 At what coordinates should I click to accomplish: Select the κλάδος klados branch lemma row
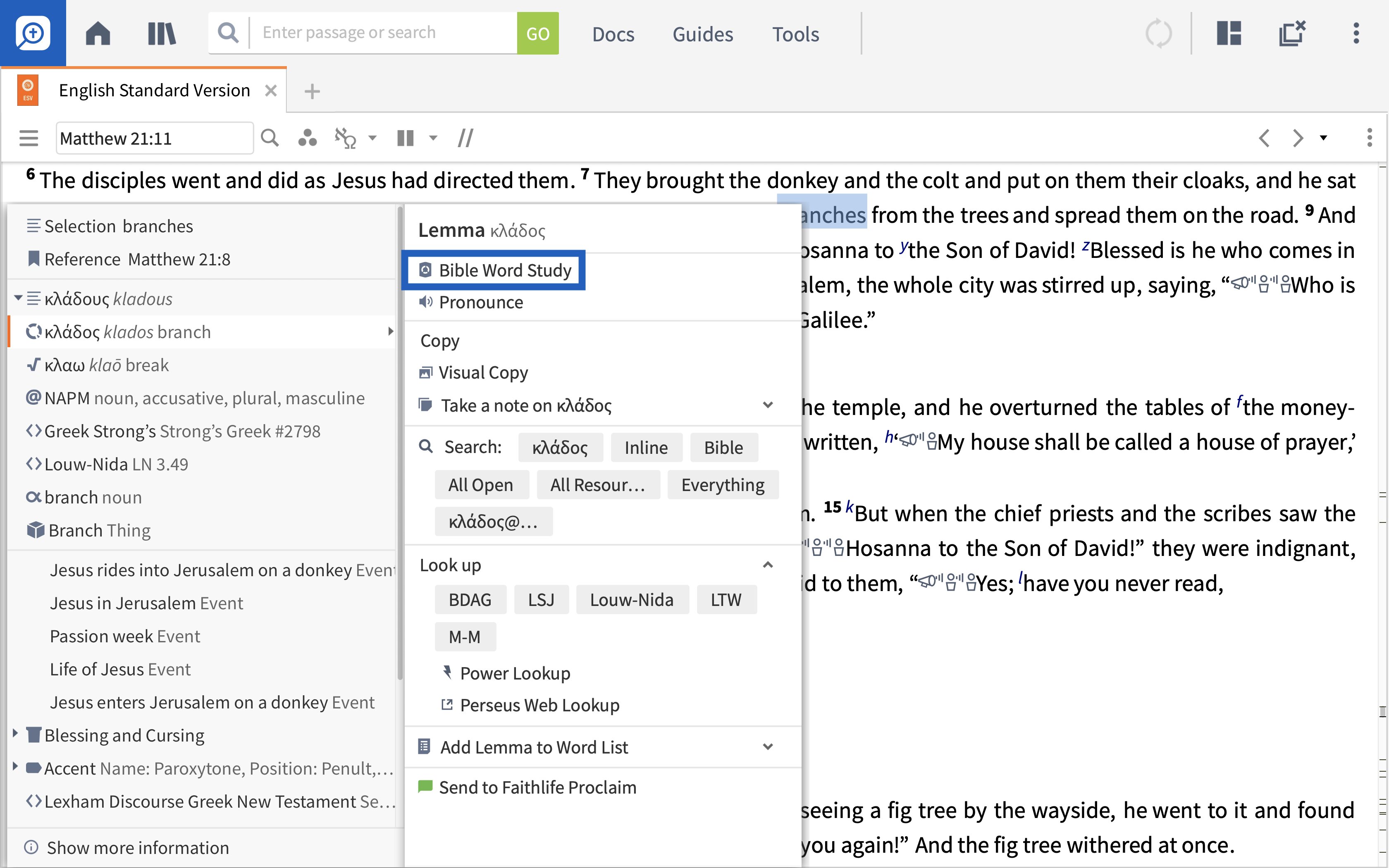(201, 332)
